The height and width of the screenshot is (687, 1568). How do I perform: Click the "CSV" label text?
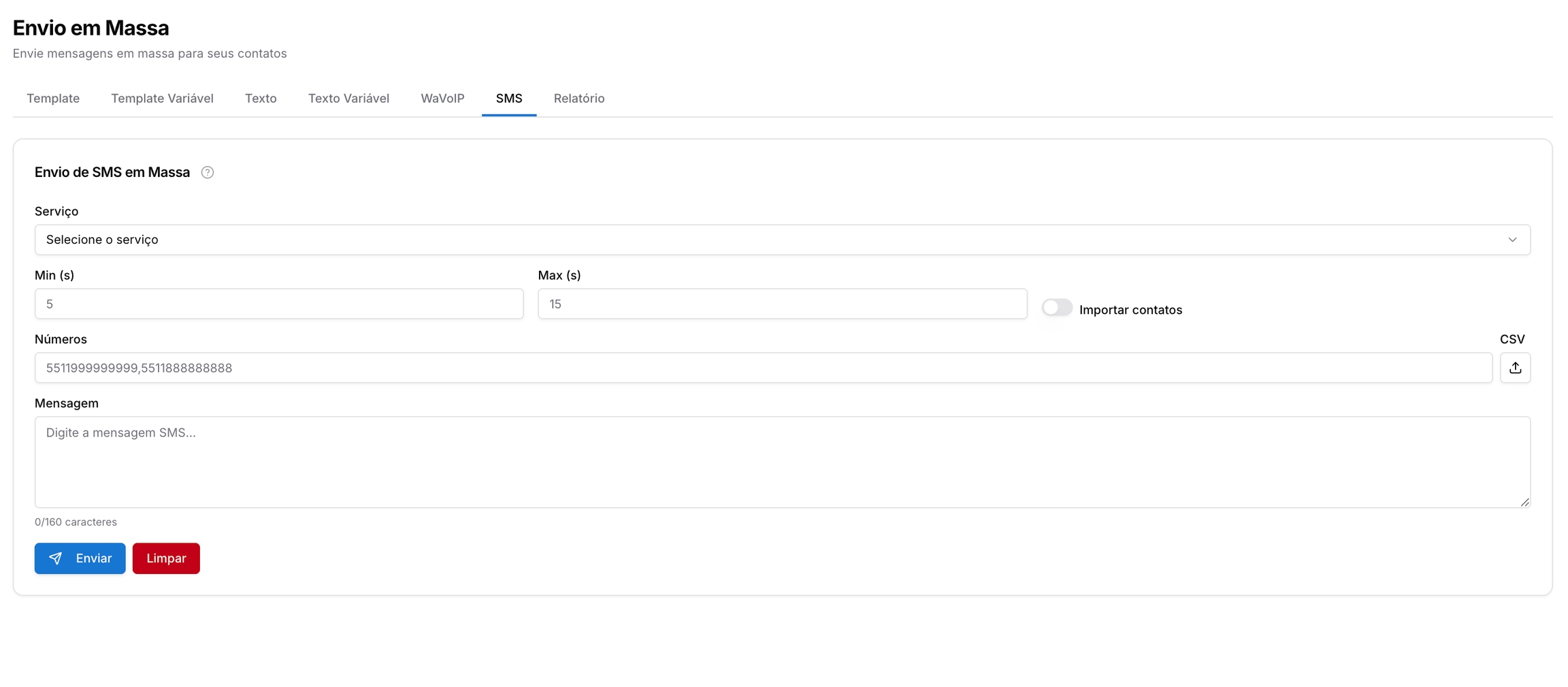pos(1512,339)
